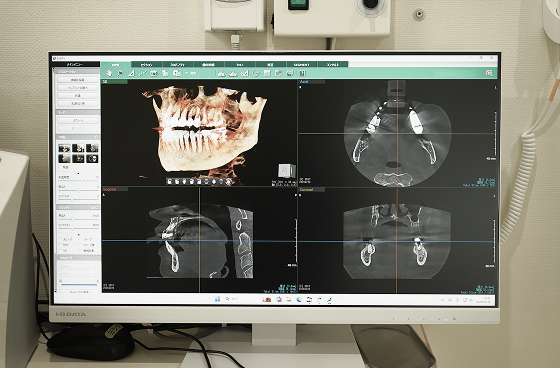Switch to the third dark-green tab
This screenshot has width=560, height=368.
tap(178, 65)
